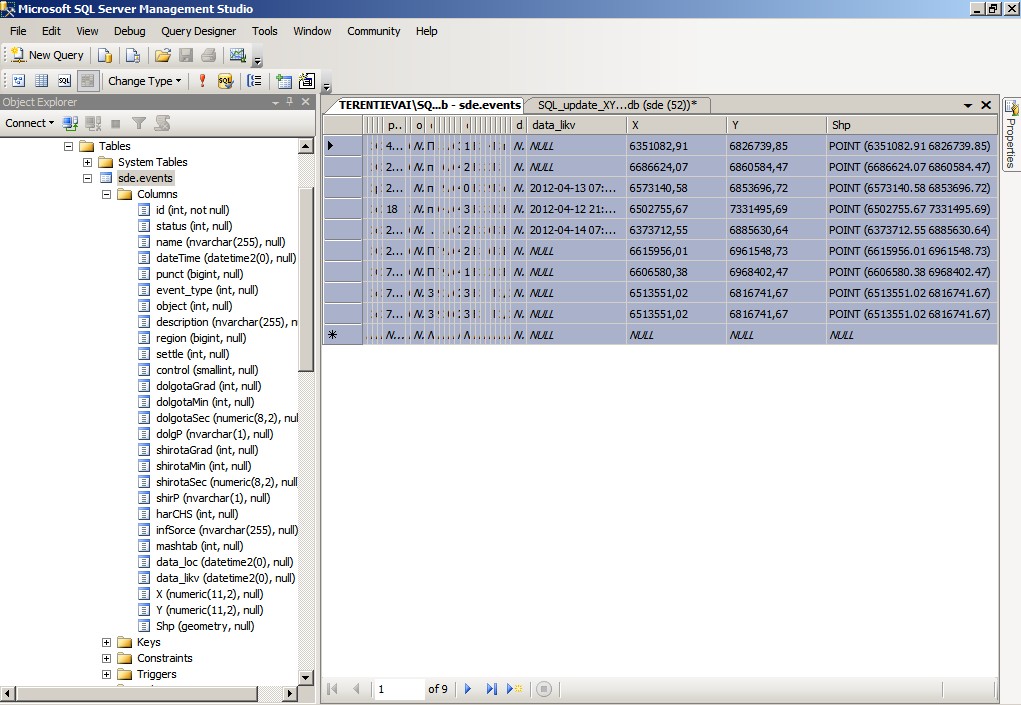
Task: Click the Connect Object Explorer icon
Action: [x=70, y=123]
